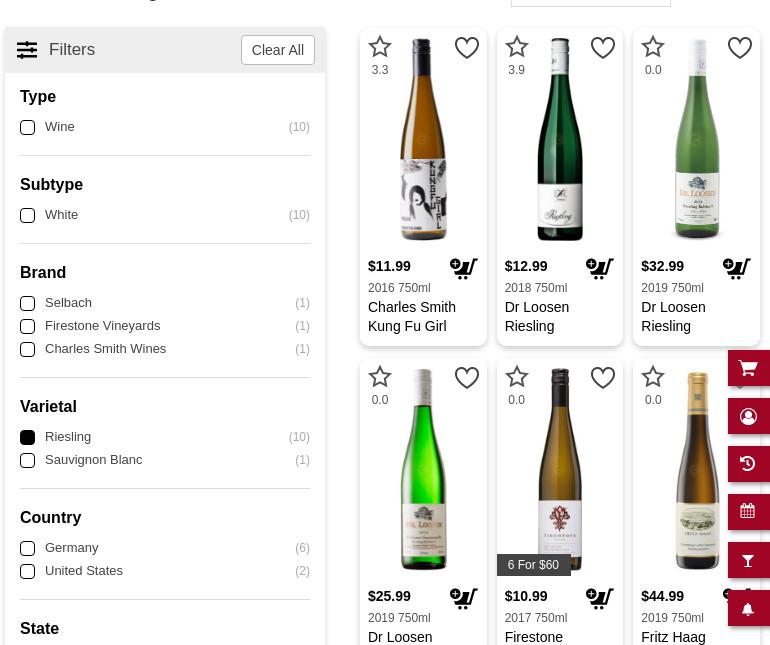Open the Charles Smith Kung Fu Girl link

[x=411, y=316]
